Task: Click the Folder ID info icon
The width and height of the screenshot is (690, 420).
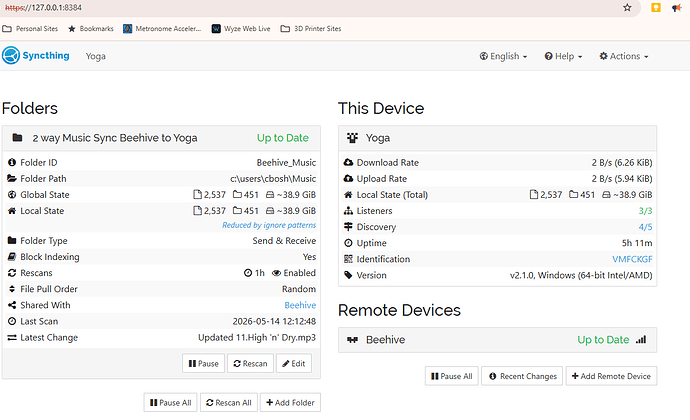Action: (x=12, y=162)
